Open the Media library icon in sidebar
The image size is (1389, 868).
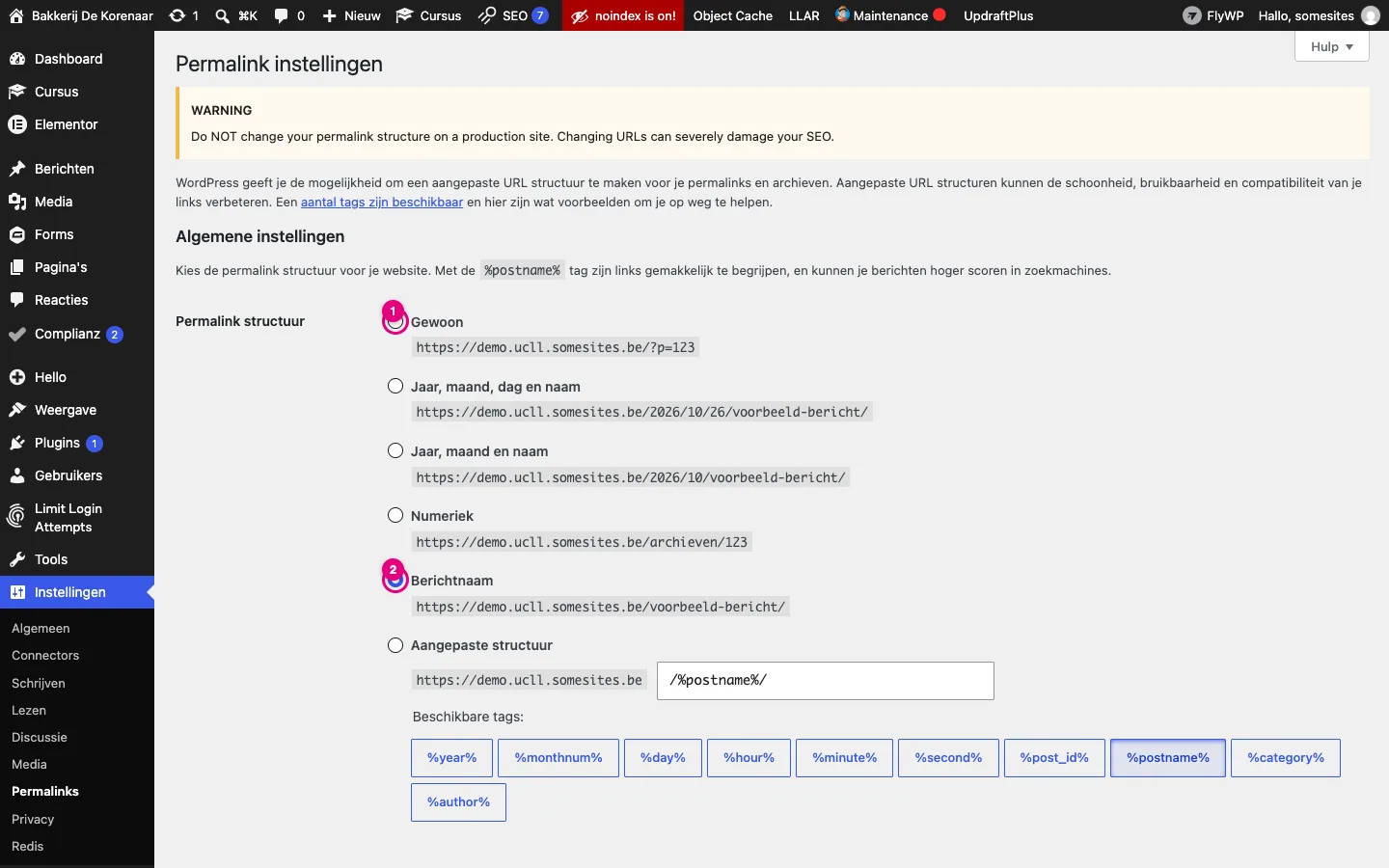point(16,202)
